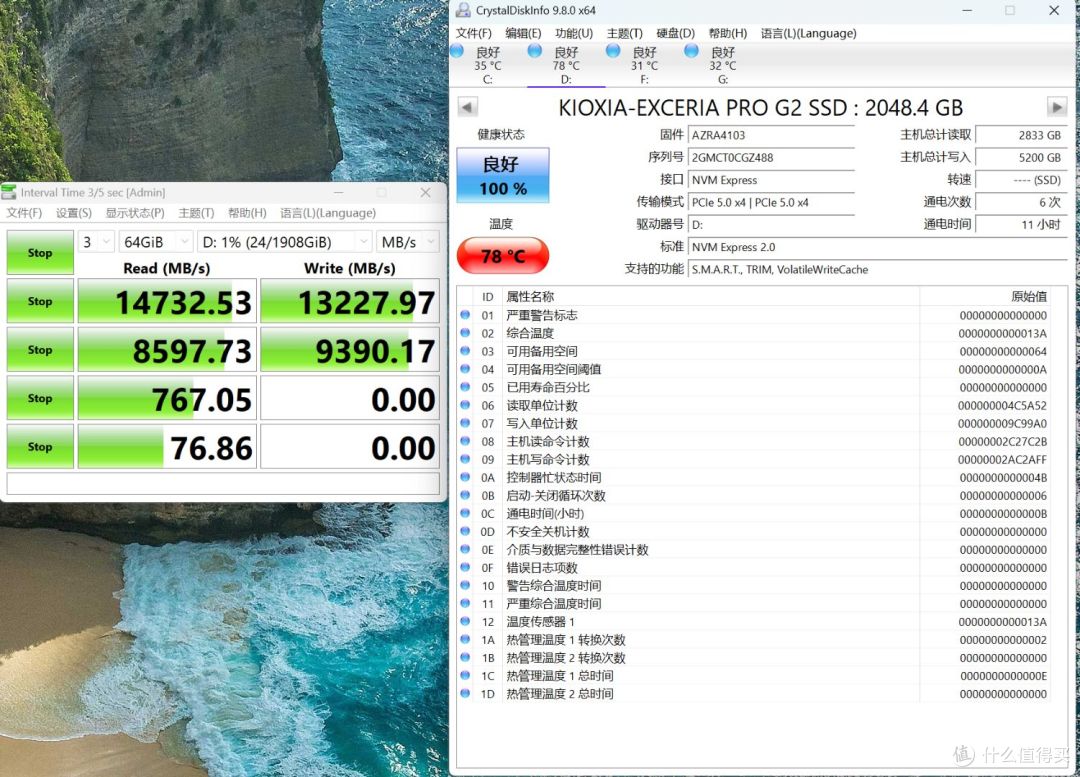Click the firmware field AZRA4103
The width and height of the screenshot is (1080, 777).
(x=771, y=135)
